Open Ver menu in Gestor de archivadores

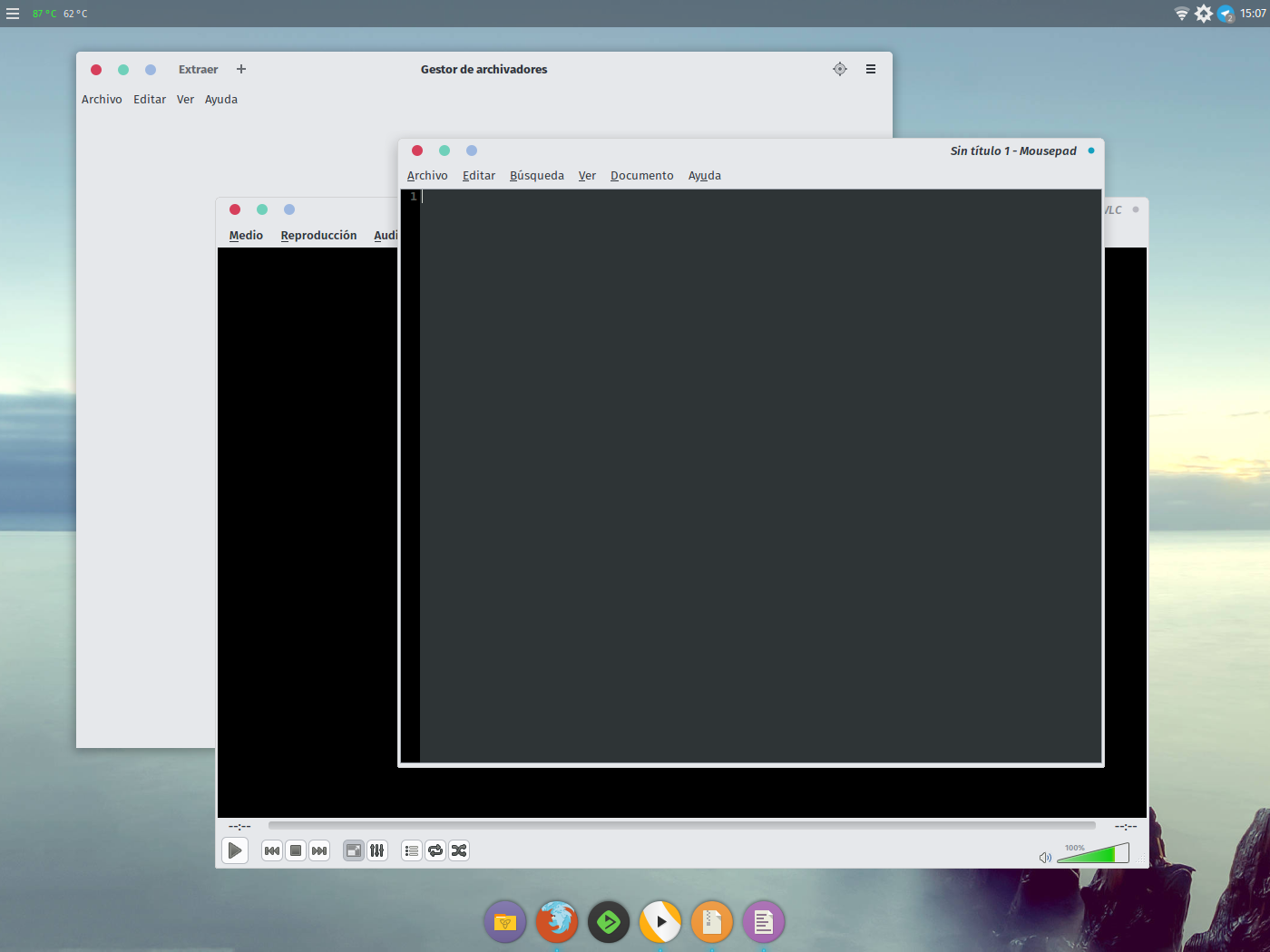[x=185, y=100]
